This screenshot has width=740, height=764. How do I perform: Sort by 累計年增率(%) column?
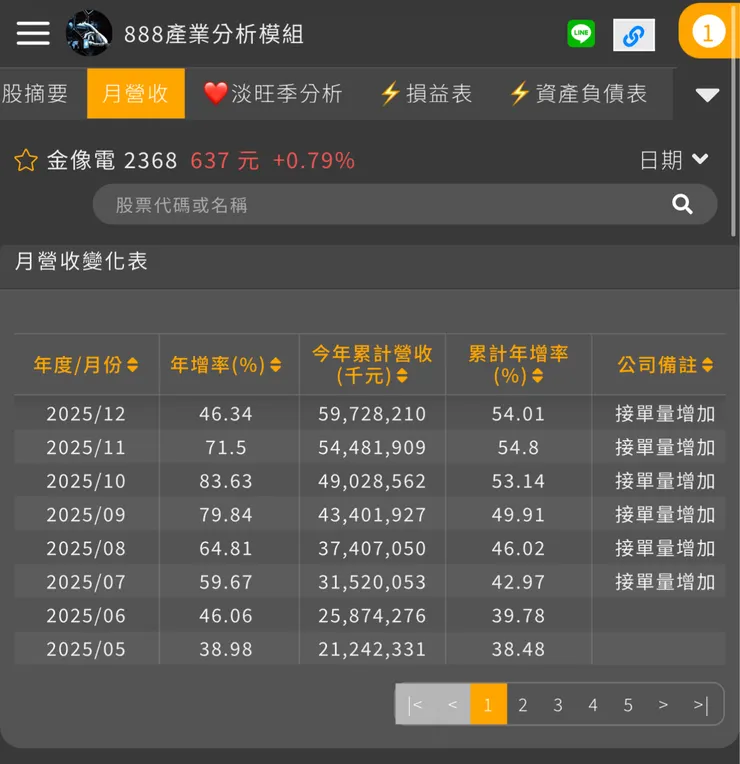[x=518, y=365]
